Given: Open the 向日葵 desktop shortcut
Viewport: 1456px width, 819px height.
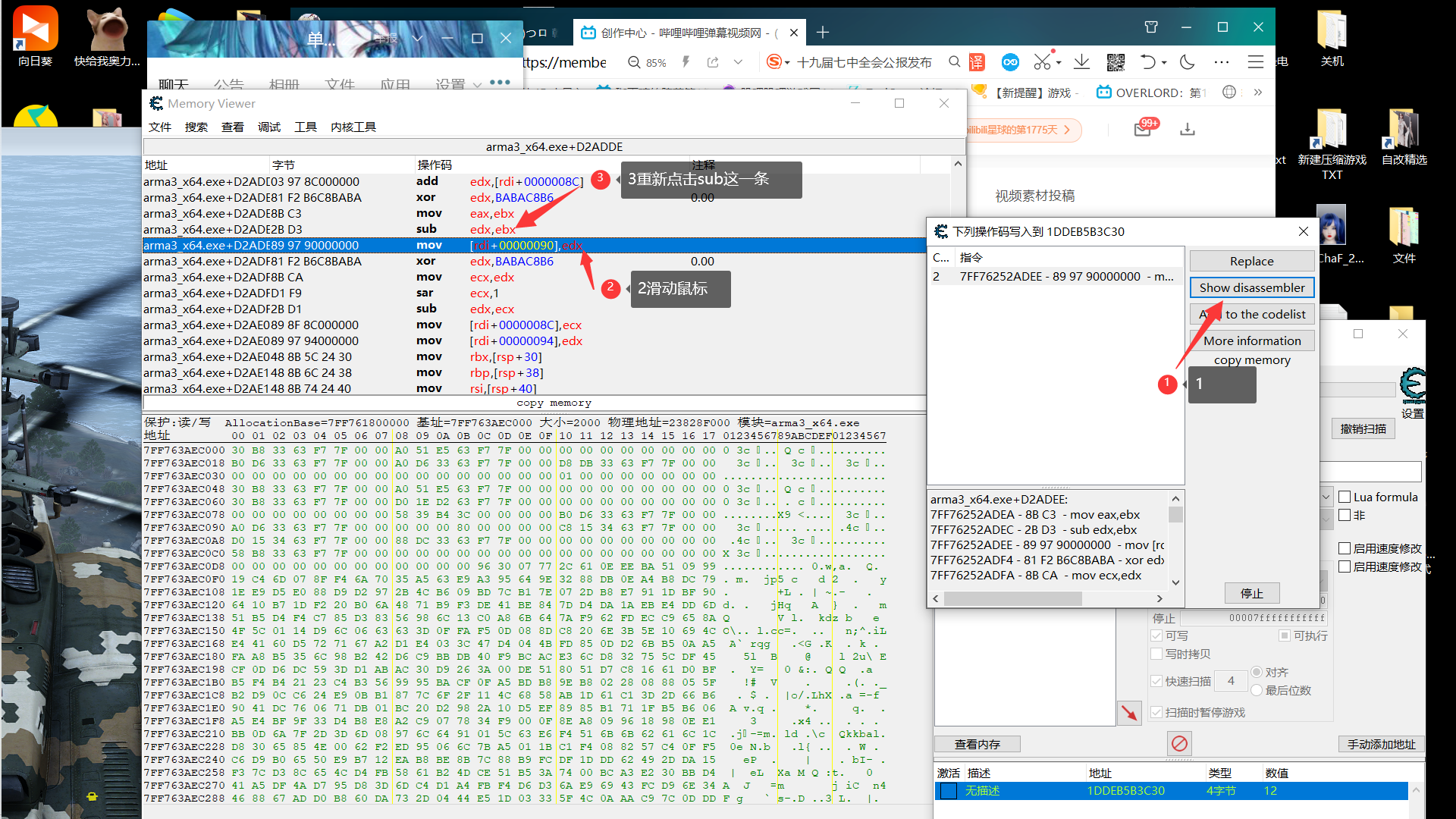Looking at the screenshot, I should pos(35,35).
